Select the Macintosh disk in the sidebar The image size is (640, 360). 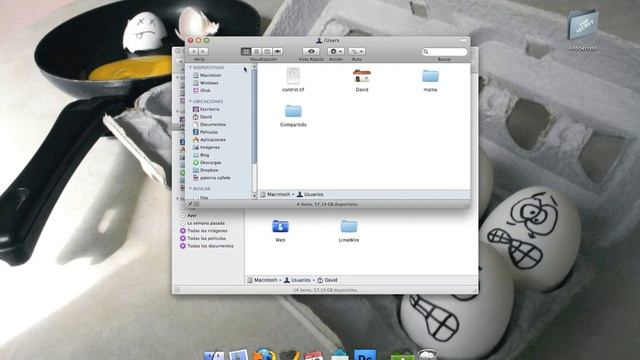click(x=207, y=75)
